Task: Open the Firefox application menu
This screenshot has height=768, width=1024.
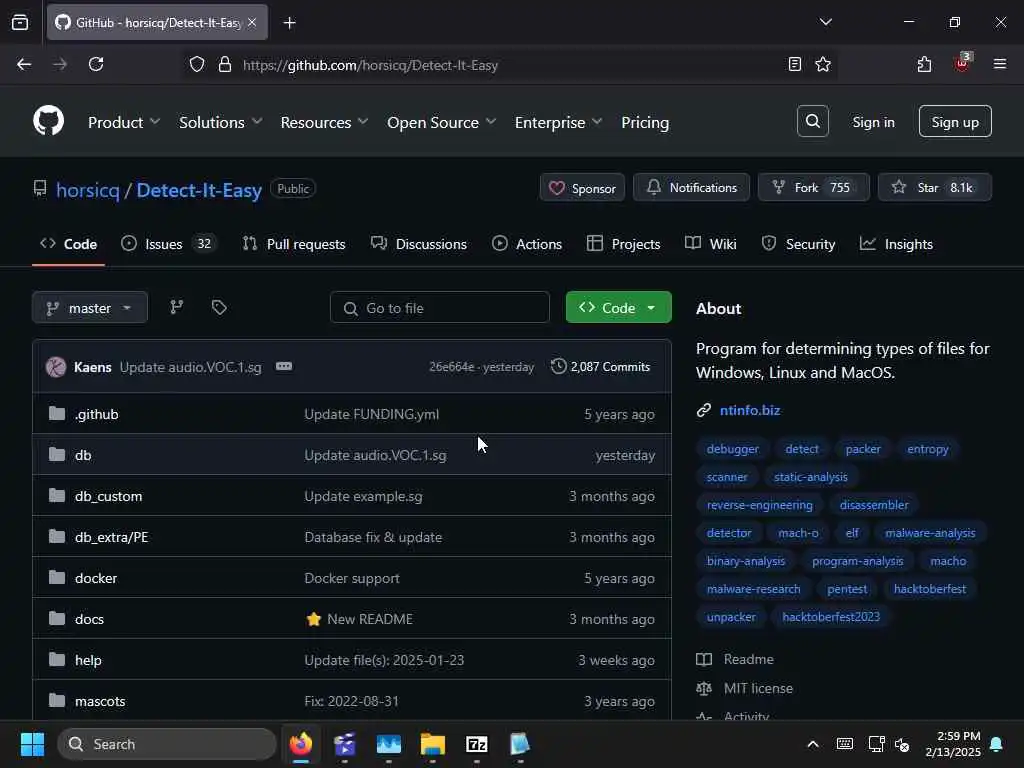Action: click(999, 64)
